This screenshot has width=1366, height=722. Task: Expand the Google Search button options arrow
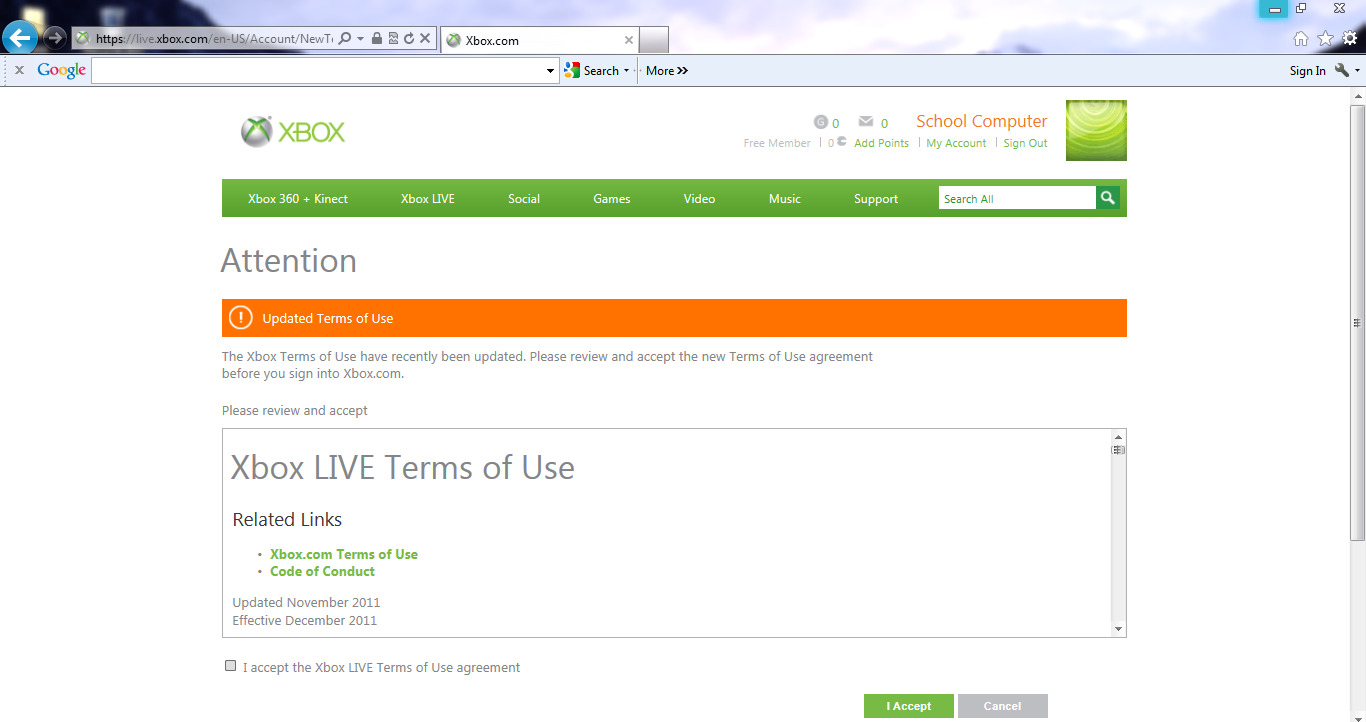click(627, 71)
